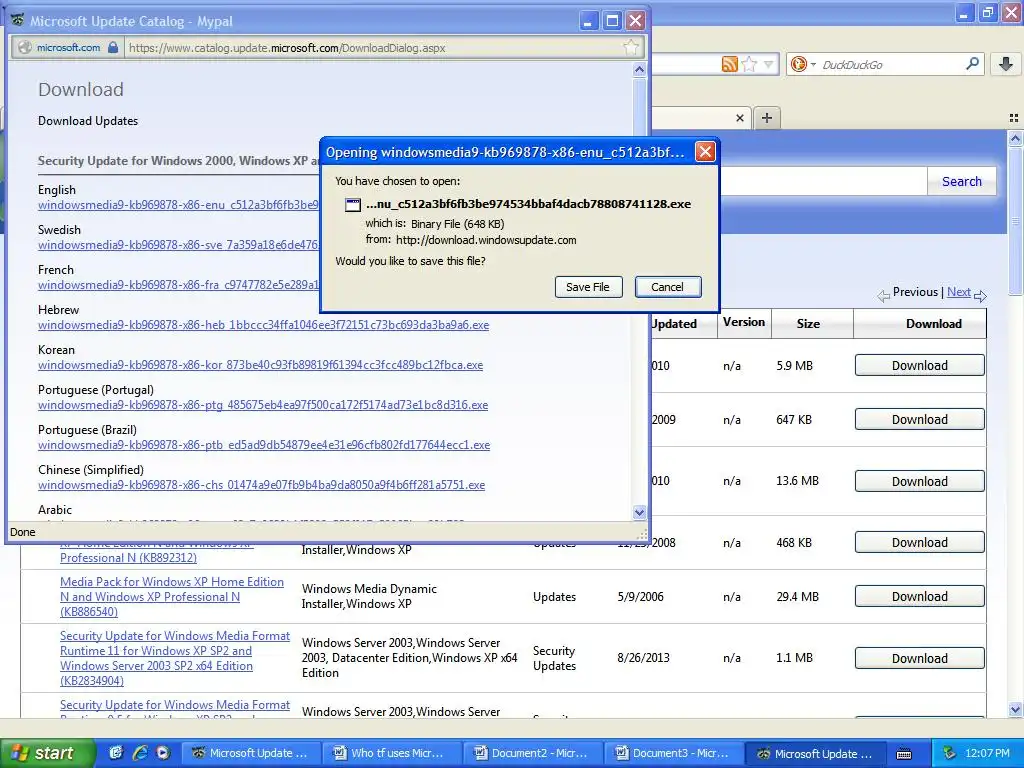Open Swedish windowsmedia9 sve download link
Image resolution: width=1024 pixels, height=768 pixels.
tap(178, 245)
